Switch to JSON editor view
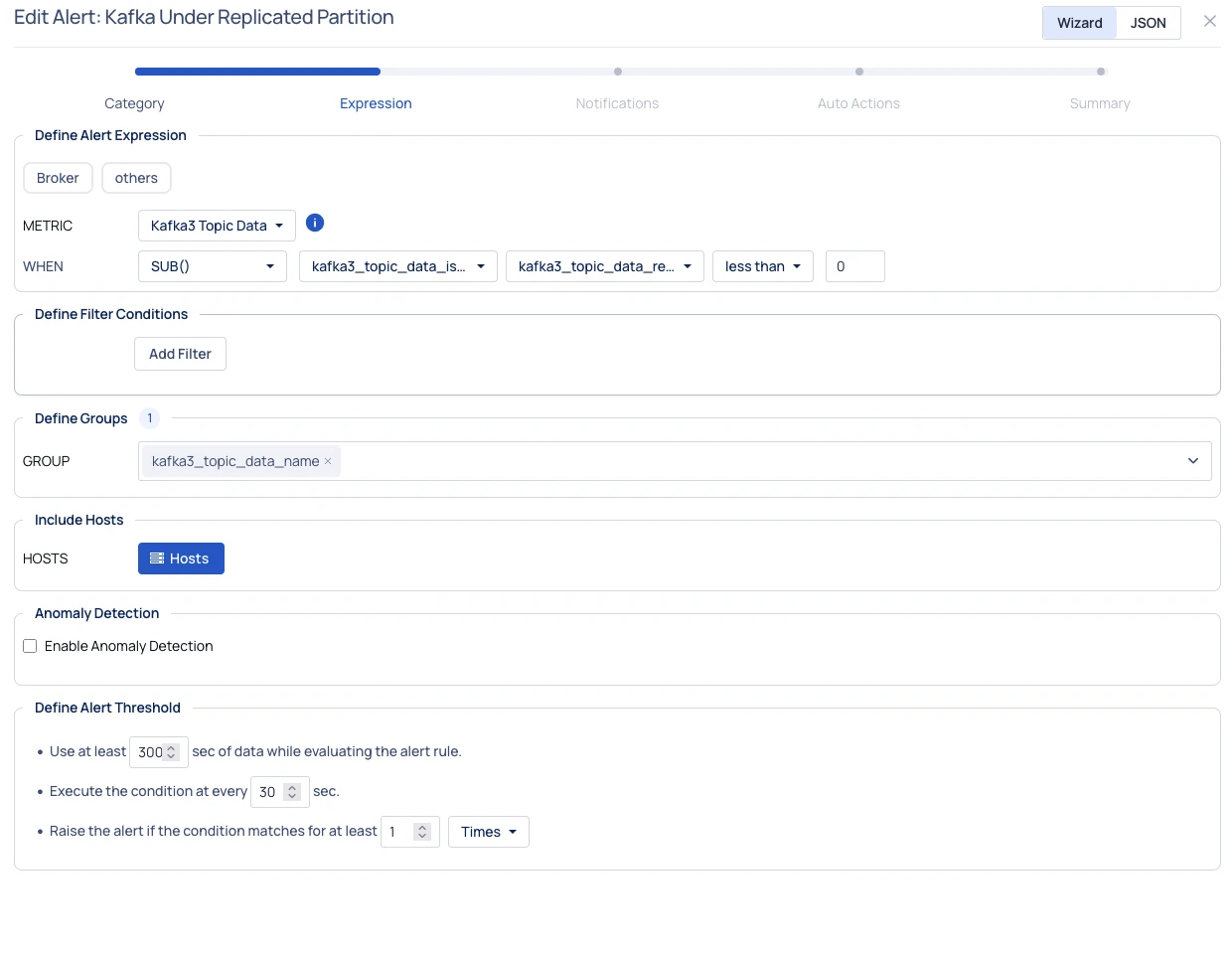 tap(1148, 23)
